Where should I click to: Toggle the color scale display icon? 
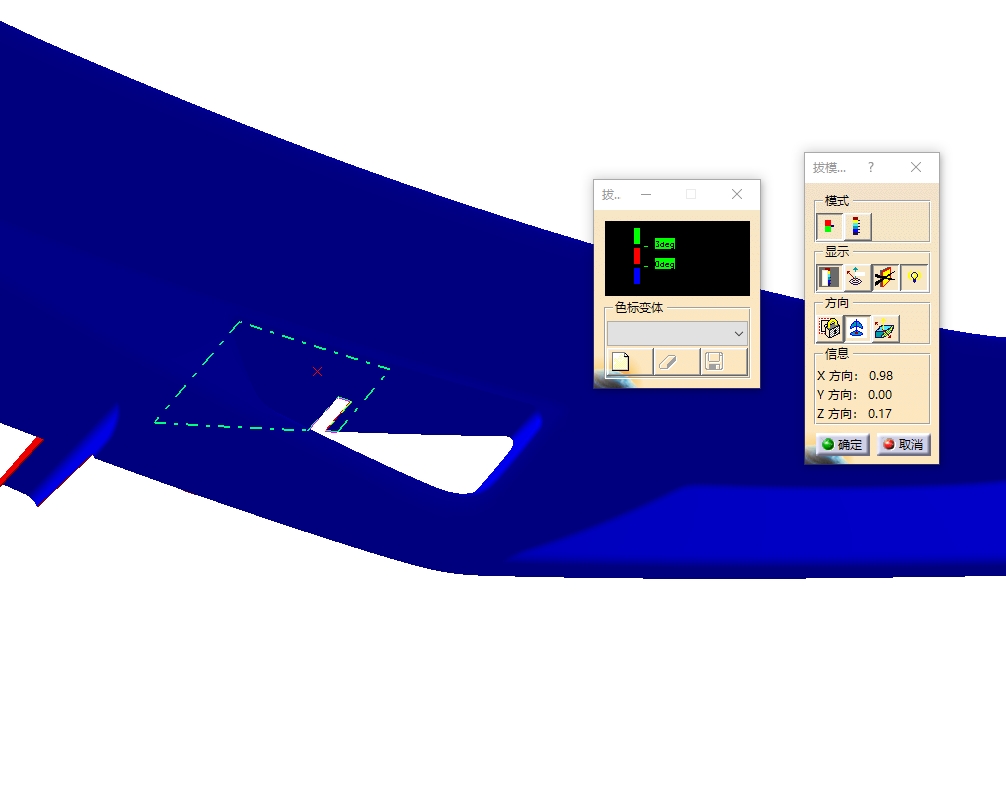pos(829,278)
